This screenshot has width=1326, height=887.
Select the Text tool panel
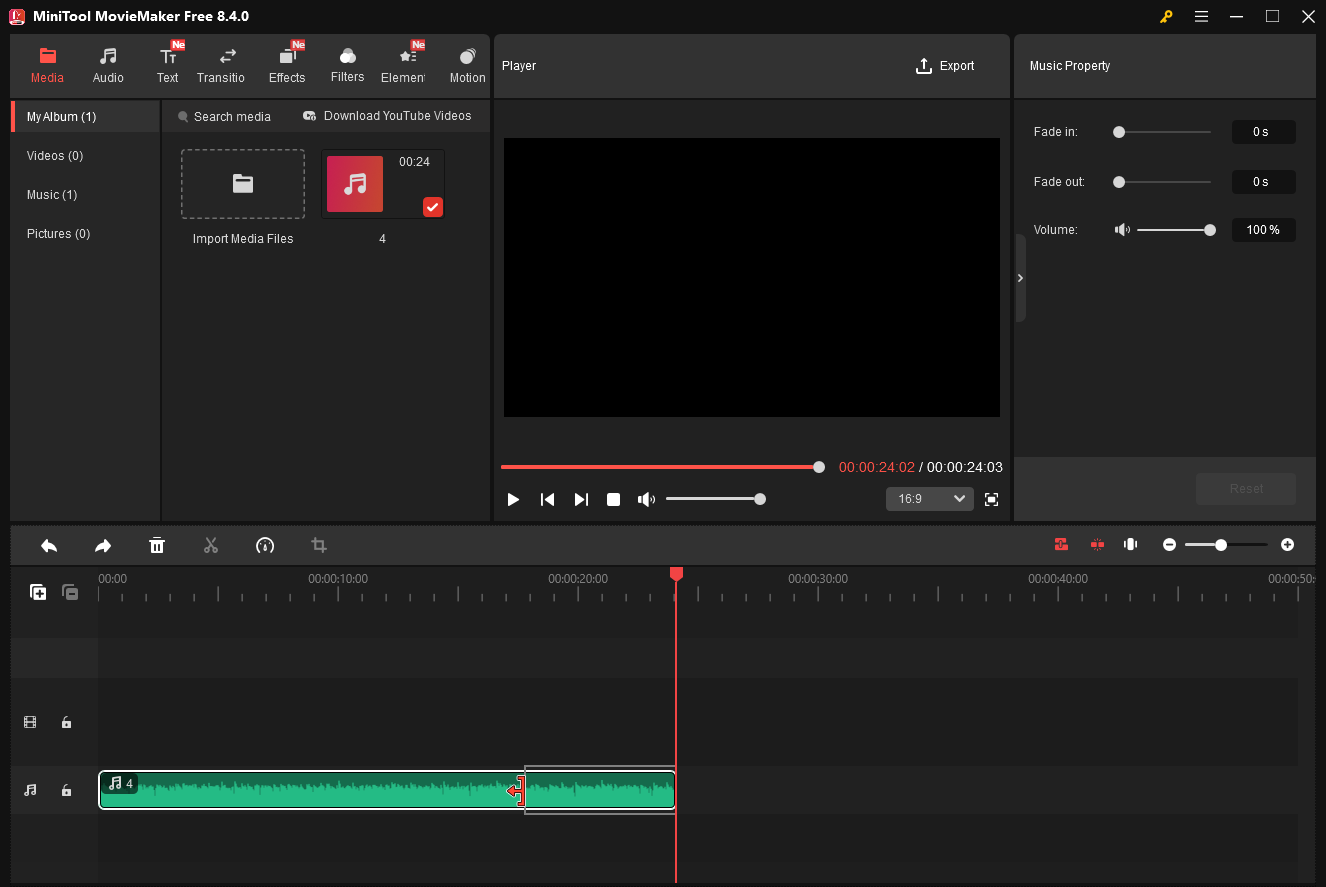pyautogui.click(x=167, y=65)
